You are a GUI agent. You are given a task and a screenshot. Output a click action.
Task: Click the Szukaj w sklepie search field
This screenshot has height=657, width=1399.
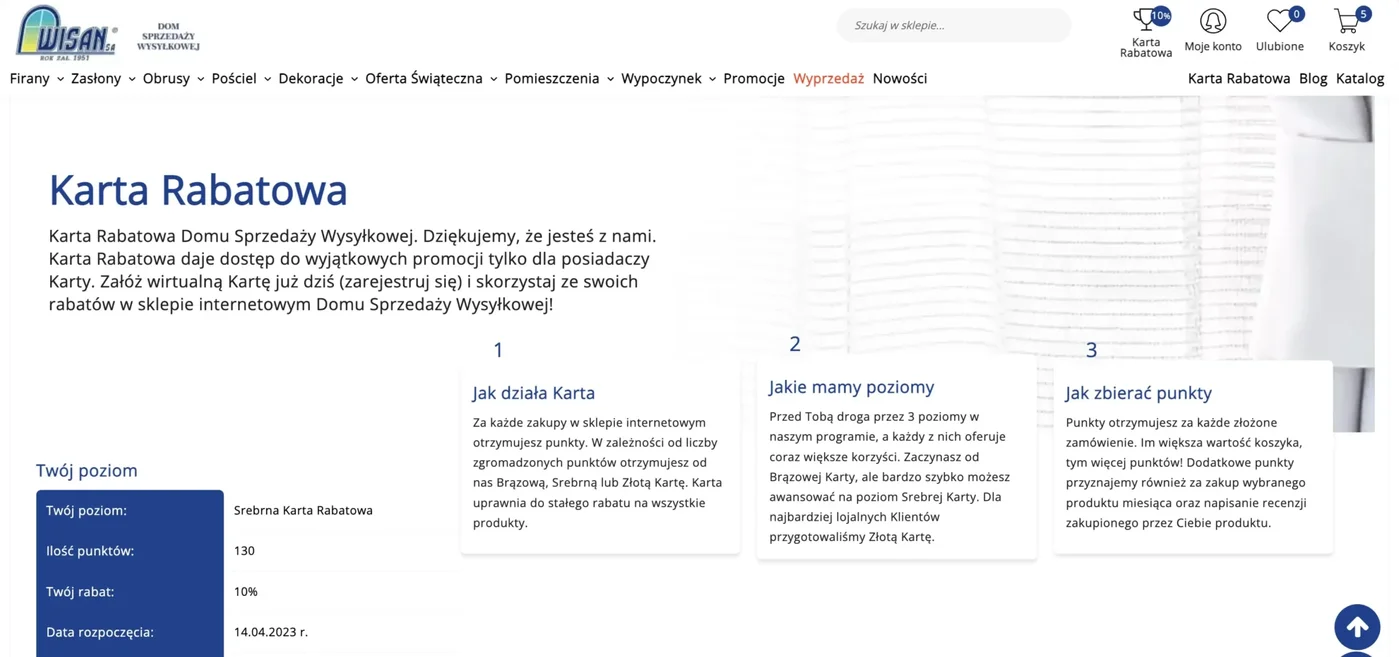(954, 25)
